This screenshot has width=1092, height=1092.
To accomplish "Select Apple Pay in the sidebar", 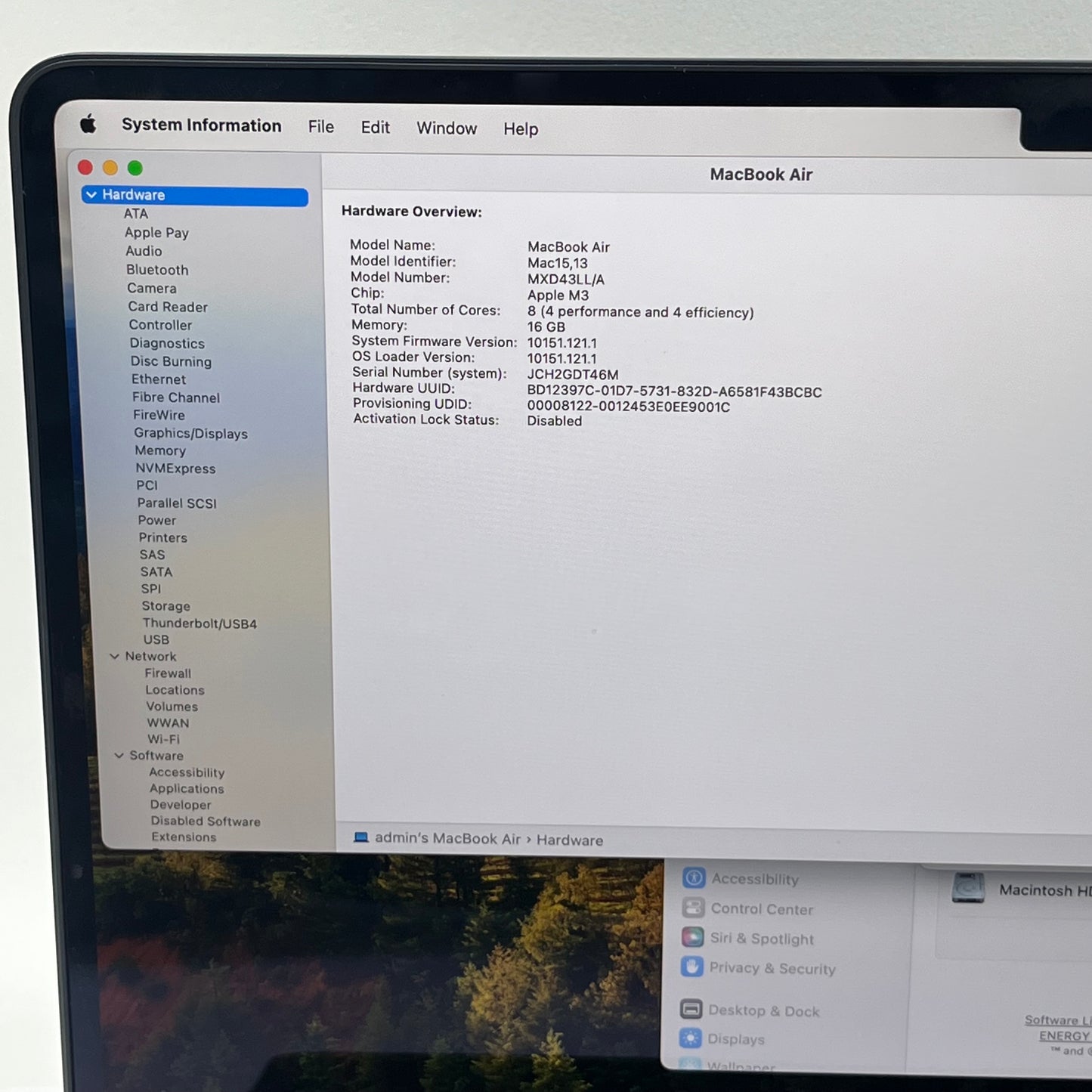I will [156, 233].
